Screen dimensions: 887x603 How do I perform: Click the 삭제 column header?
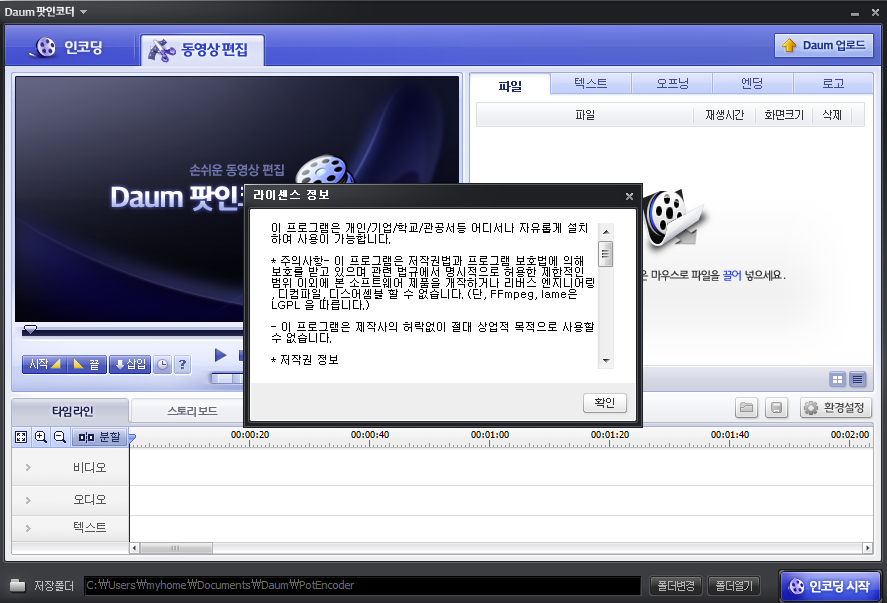pyautogui.click(x=832, y=115)
